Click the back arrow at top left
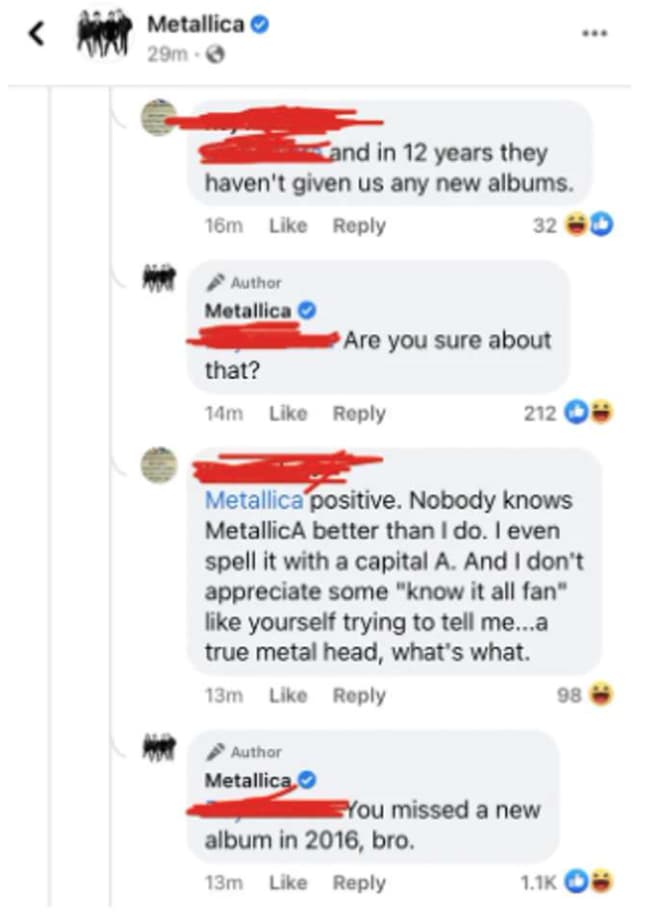Viewport: 651px width, 915px height. tap(36, 31)
